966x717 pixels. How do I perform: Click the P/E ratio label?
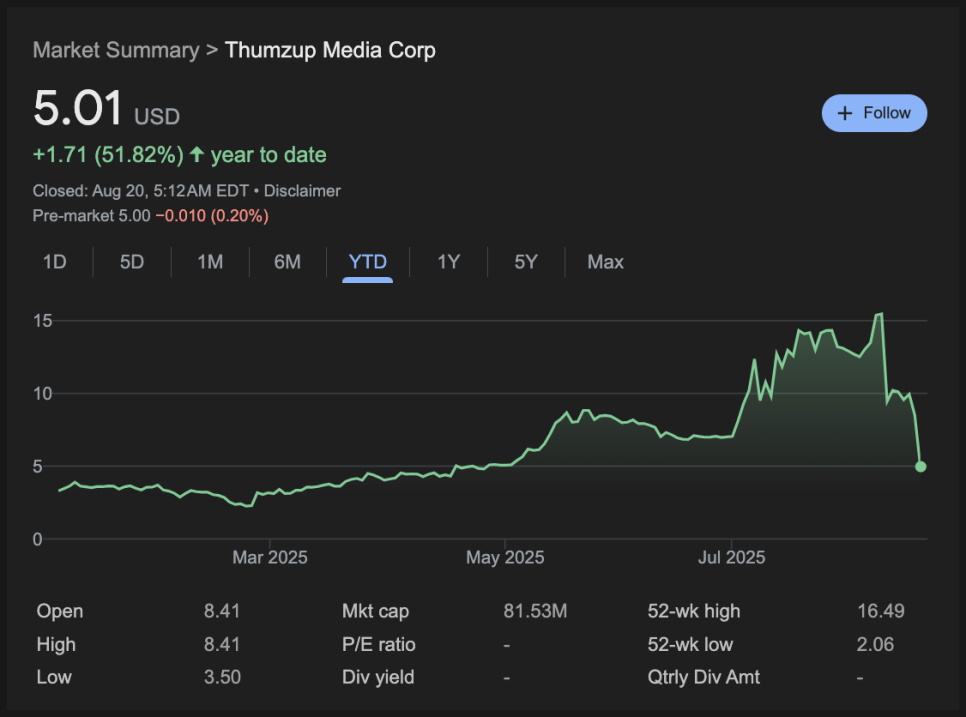[379, 644]
